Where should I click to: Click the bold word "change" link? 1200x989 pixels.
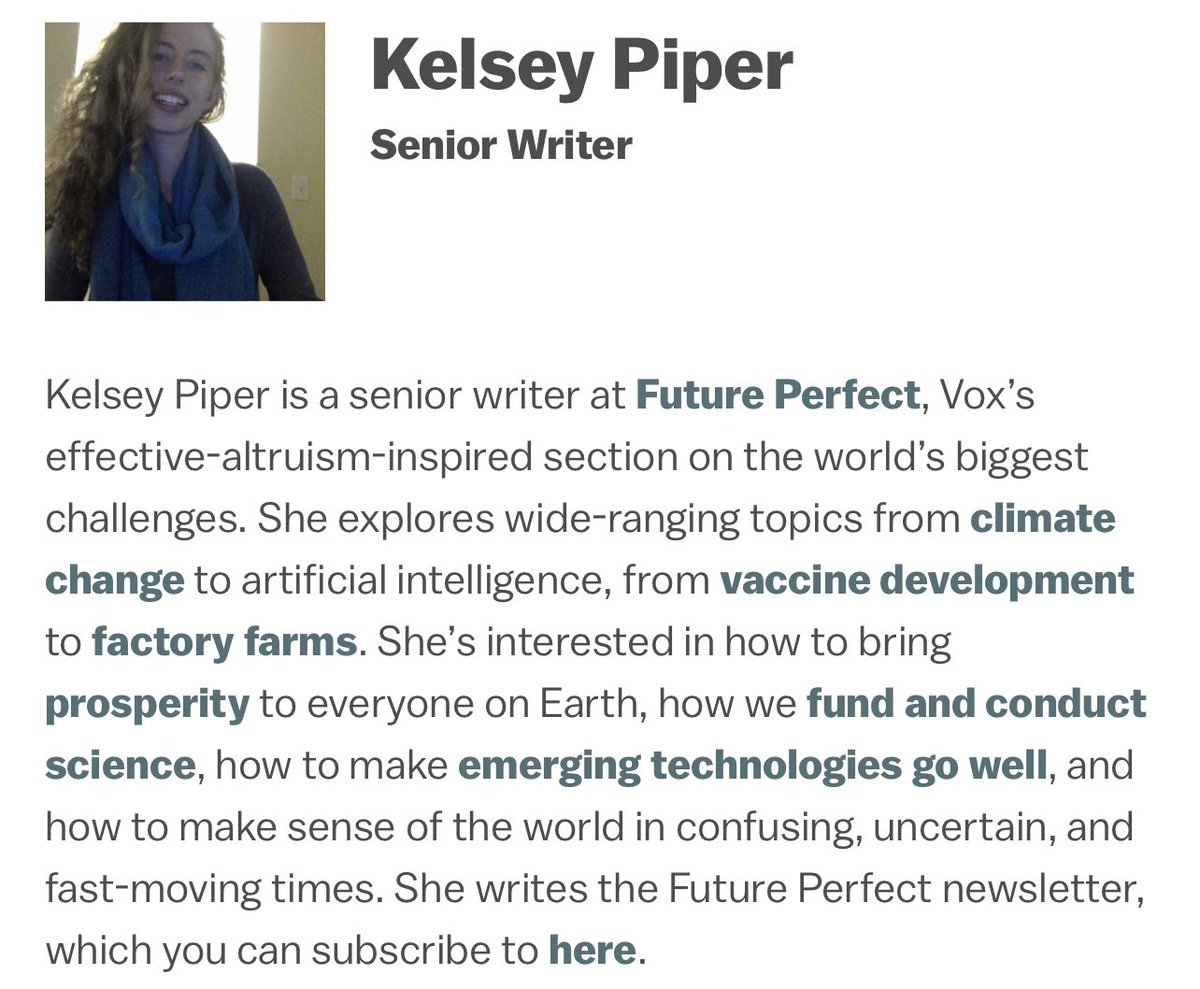pyautogui.click(x=115, y=580)
